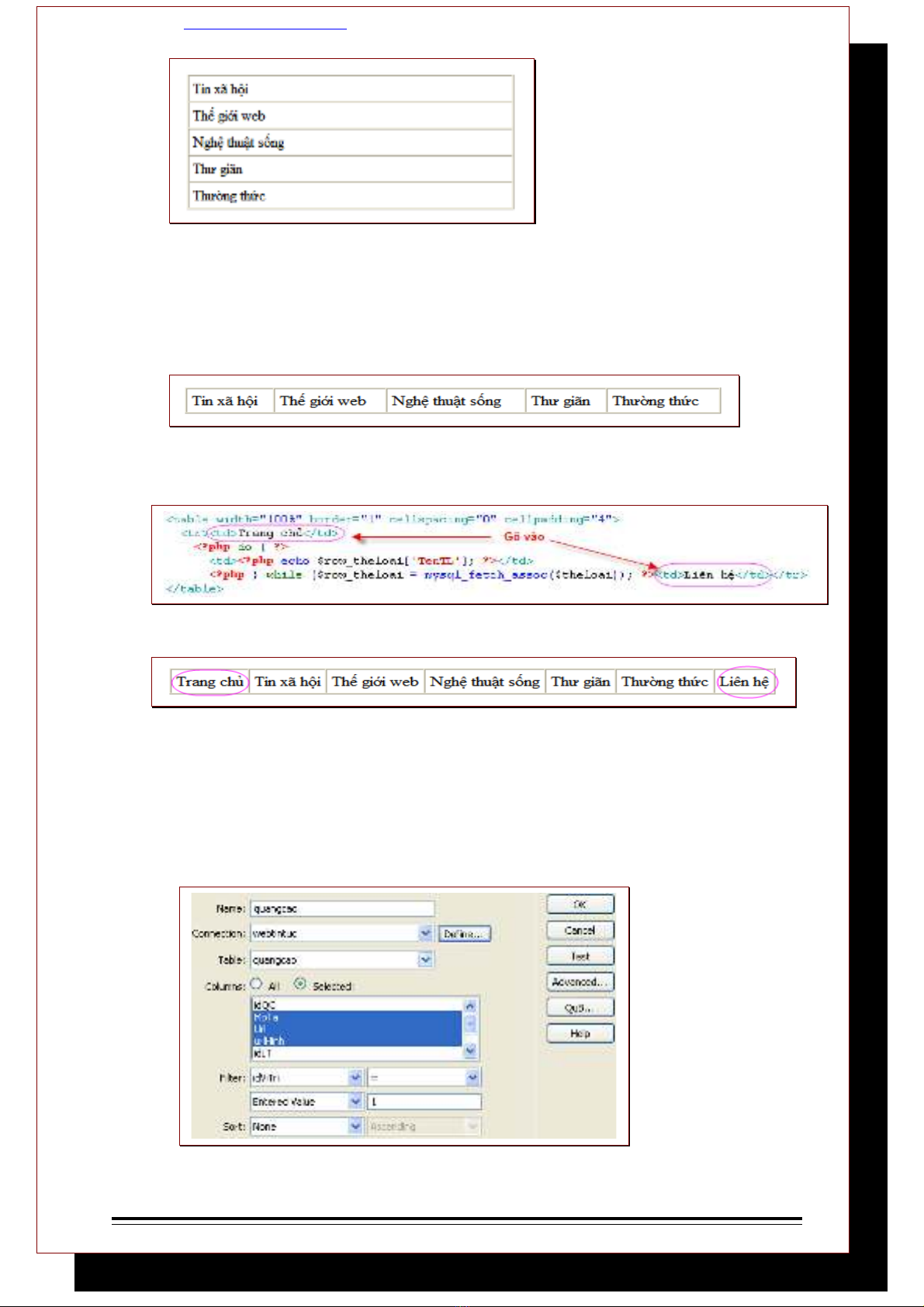Expand the Connection dropdown
This screenshot has height=1307, width=924.
pos(426,933)
